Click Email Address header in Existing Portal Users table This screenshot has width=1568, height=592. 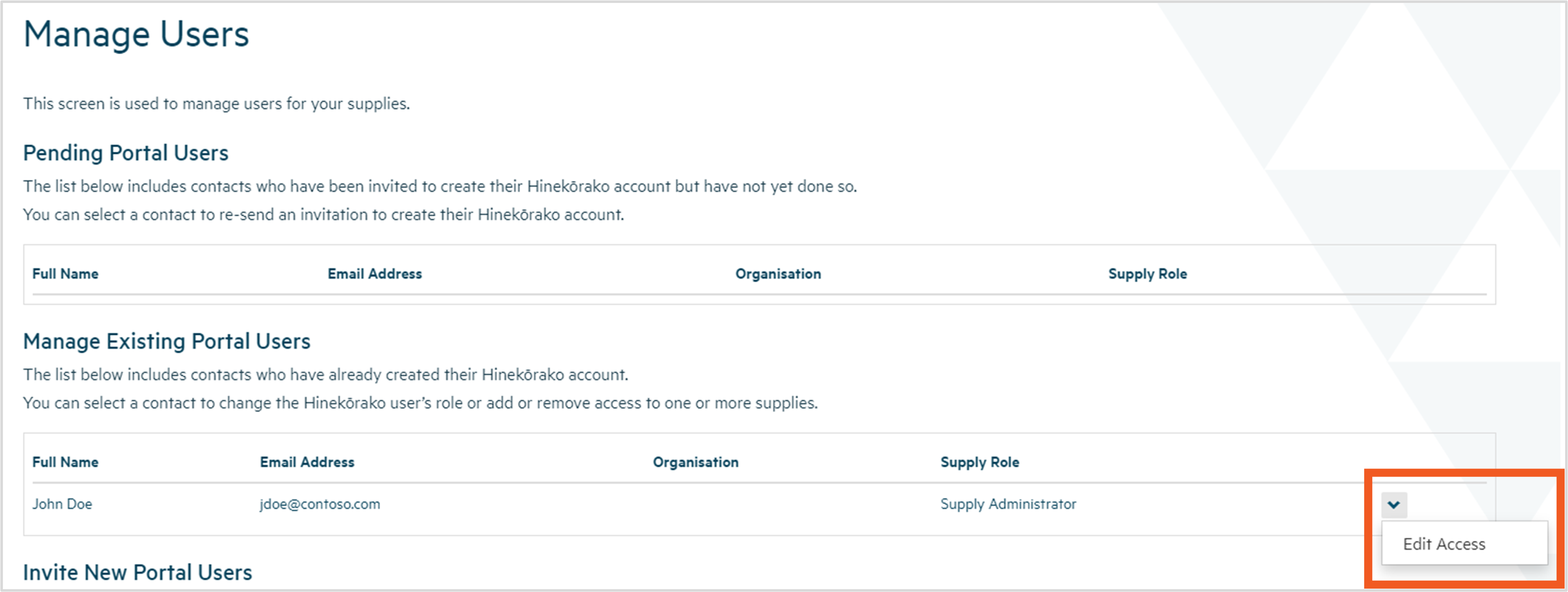coord(307,463)
